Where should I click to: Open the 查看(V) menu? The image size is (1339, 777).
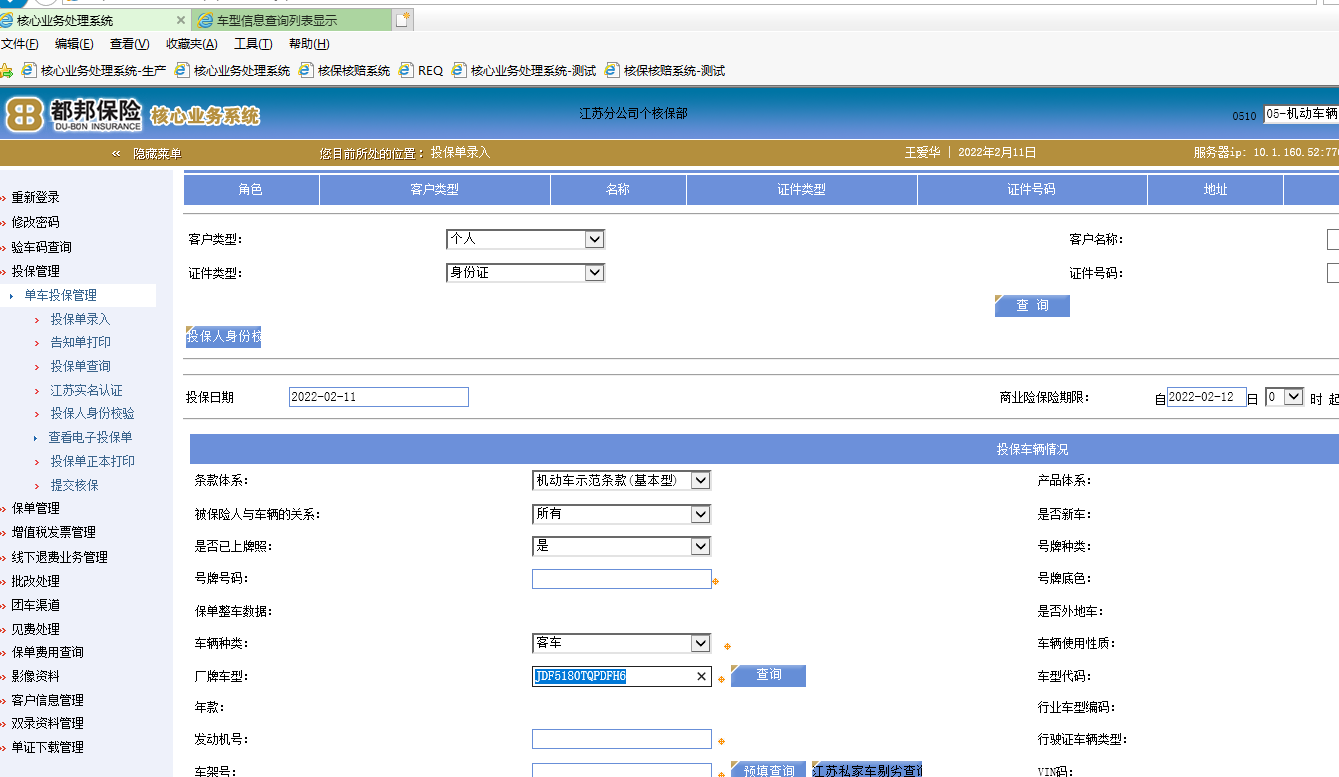point(130,44)
